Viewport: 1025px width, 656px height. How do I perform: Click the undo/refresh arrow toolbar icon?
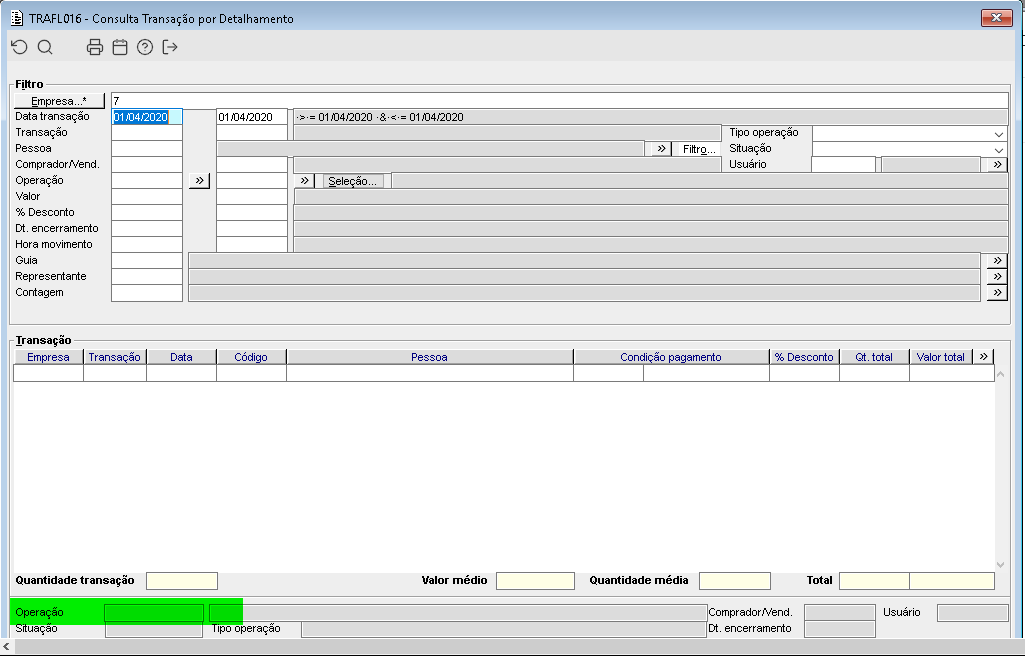pos(20,47)
